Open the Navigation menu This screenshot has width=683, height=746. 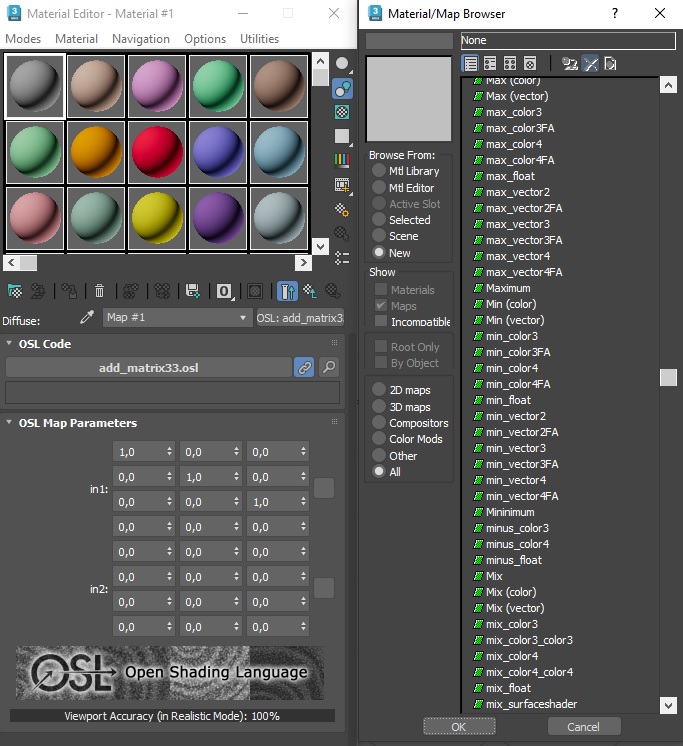(141, 39)
